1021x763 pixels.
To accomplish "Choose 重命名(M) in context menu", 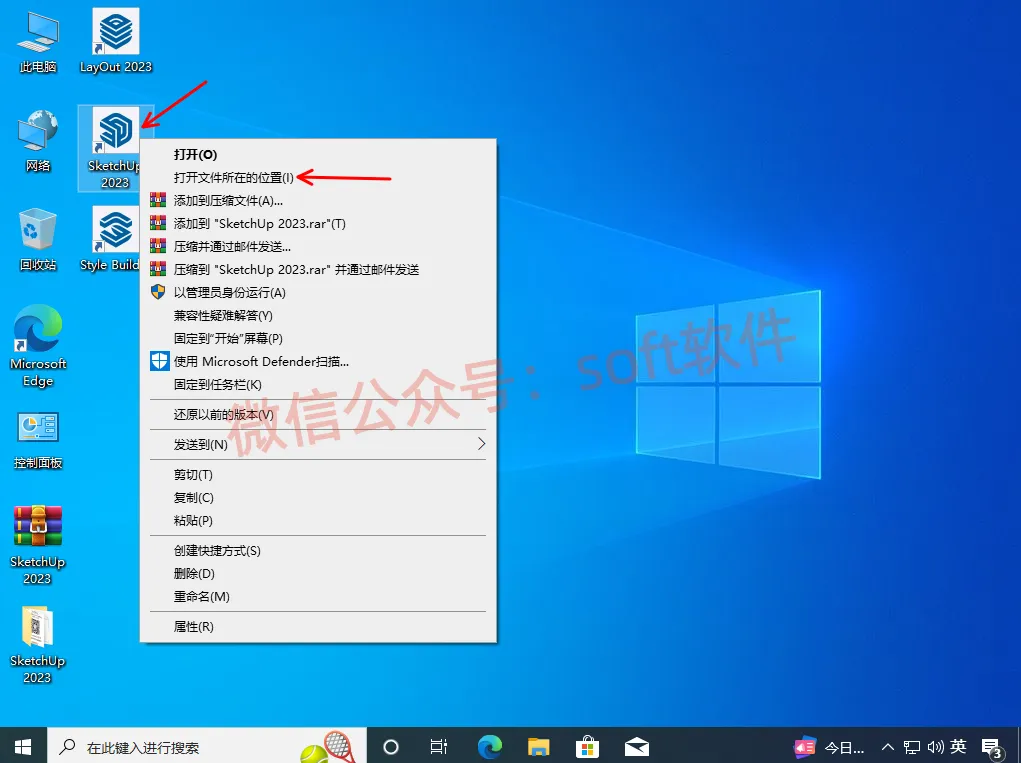I will tap(318, 596).
